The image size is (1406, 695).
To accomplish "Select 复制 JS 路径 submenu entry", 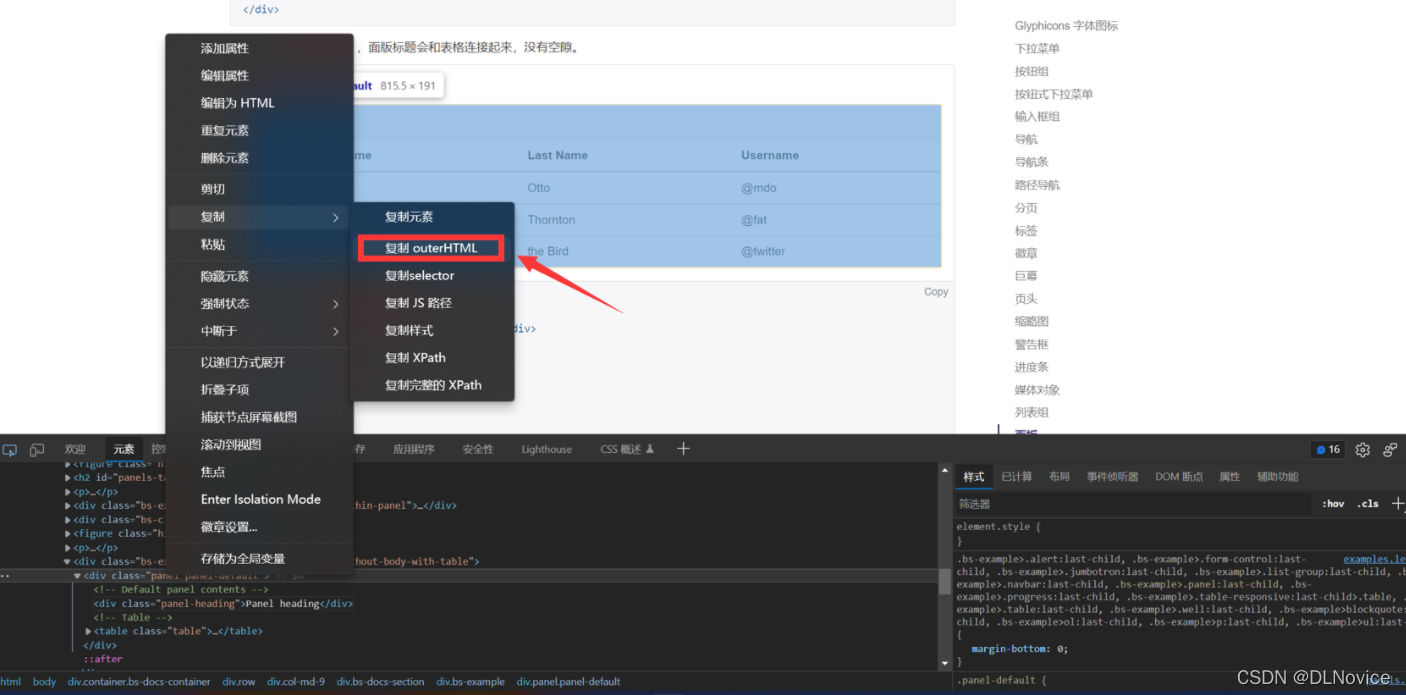I will 418,303.
